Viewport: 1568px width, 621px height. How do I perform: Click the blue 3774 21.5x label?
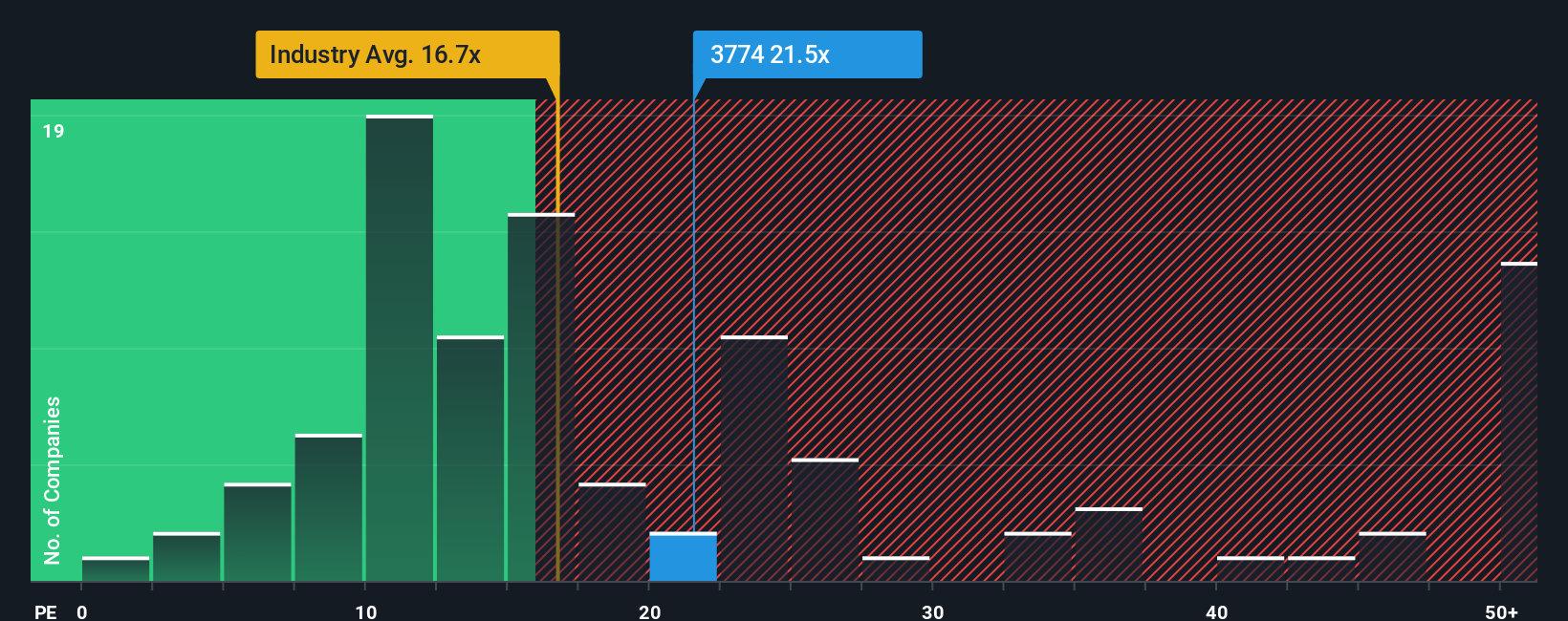[808, 54]
